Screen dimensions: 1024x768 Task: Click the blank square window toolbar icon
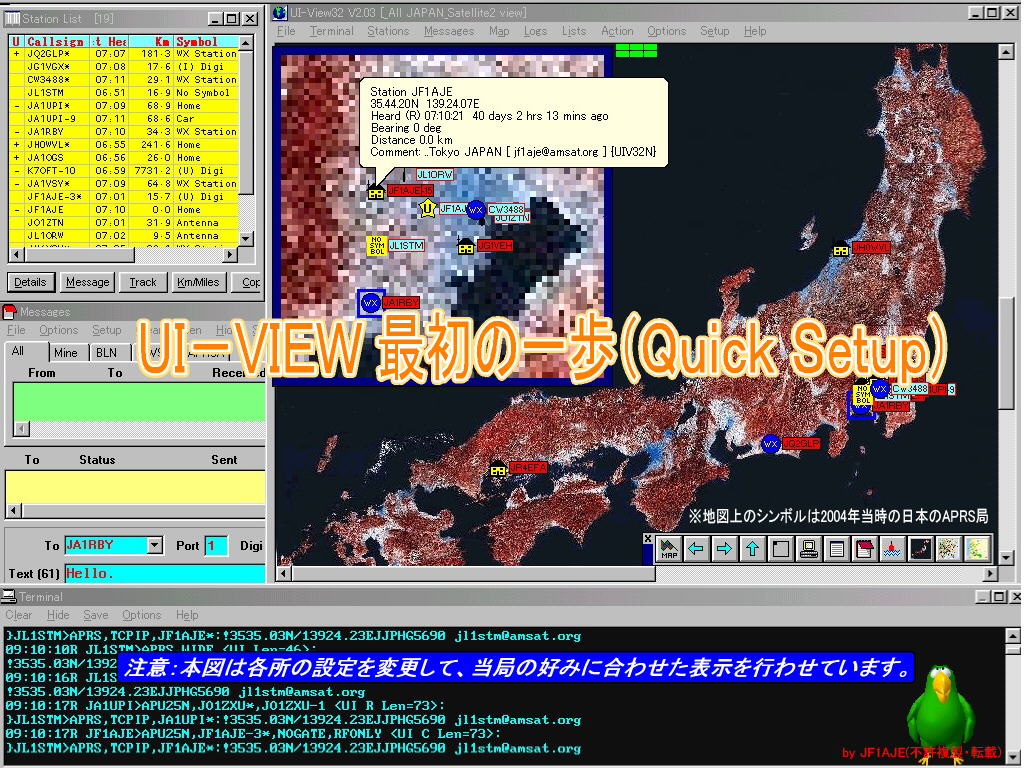pos(780,549)
